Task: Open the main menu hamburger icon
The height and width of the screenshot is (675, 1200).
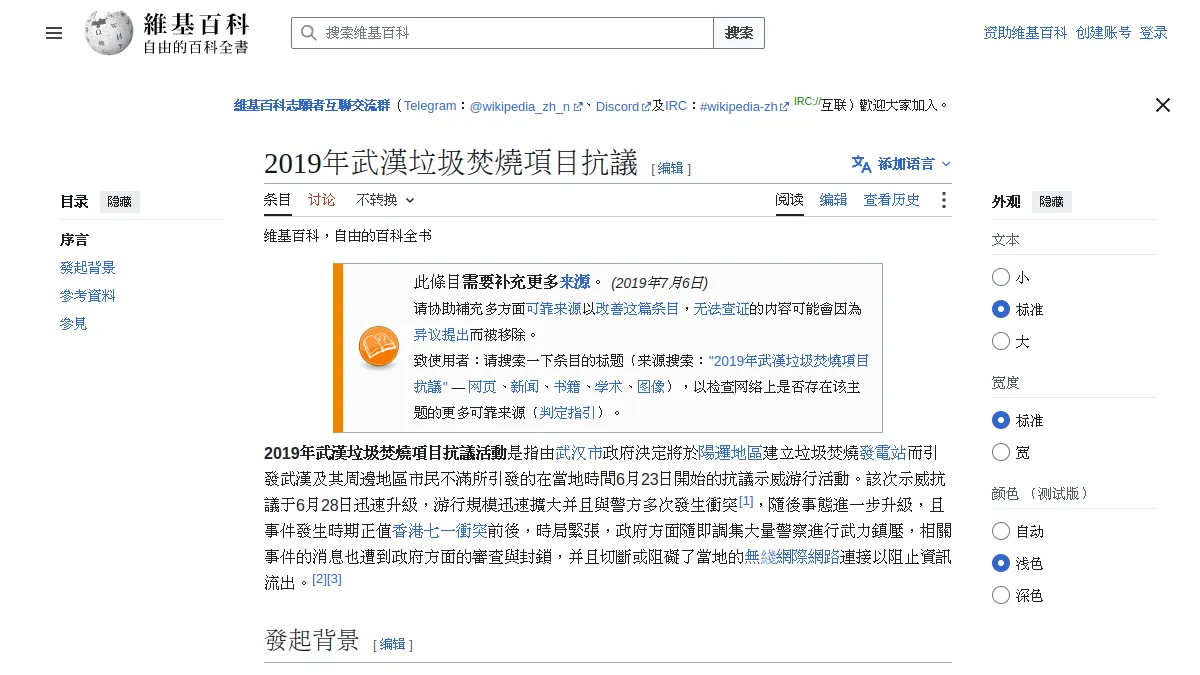Action: tap(54, 33)
